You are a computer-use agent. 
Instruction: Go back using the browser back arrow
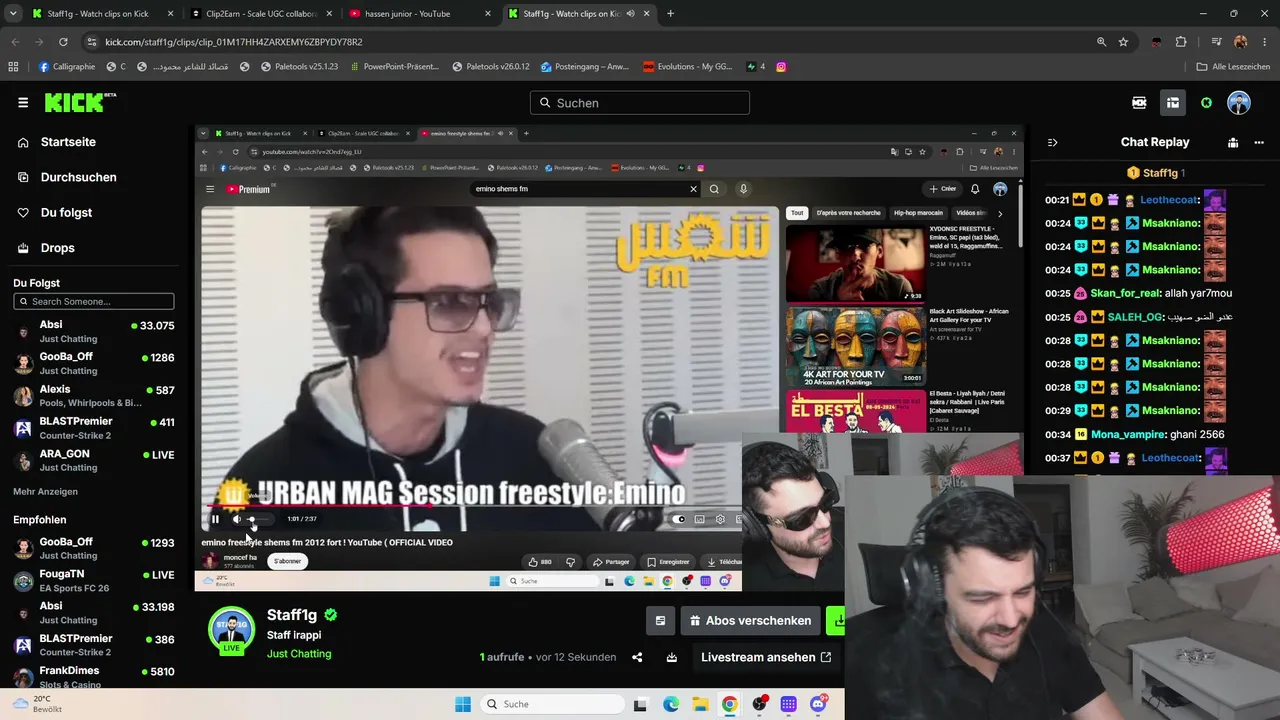click(15, 42)
